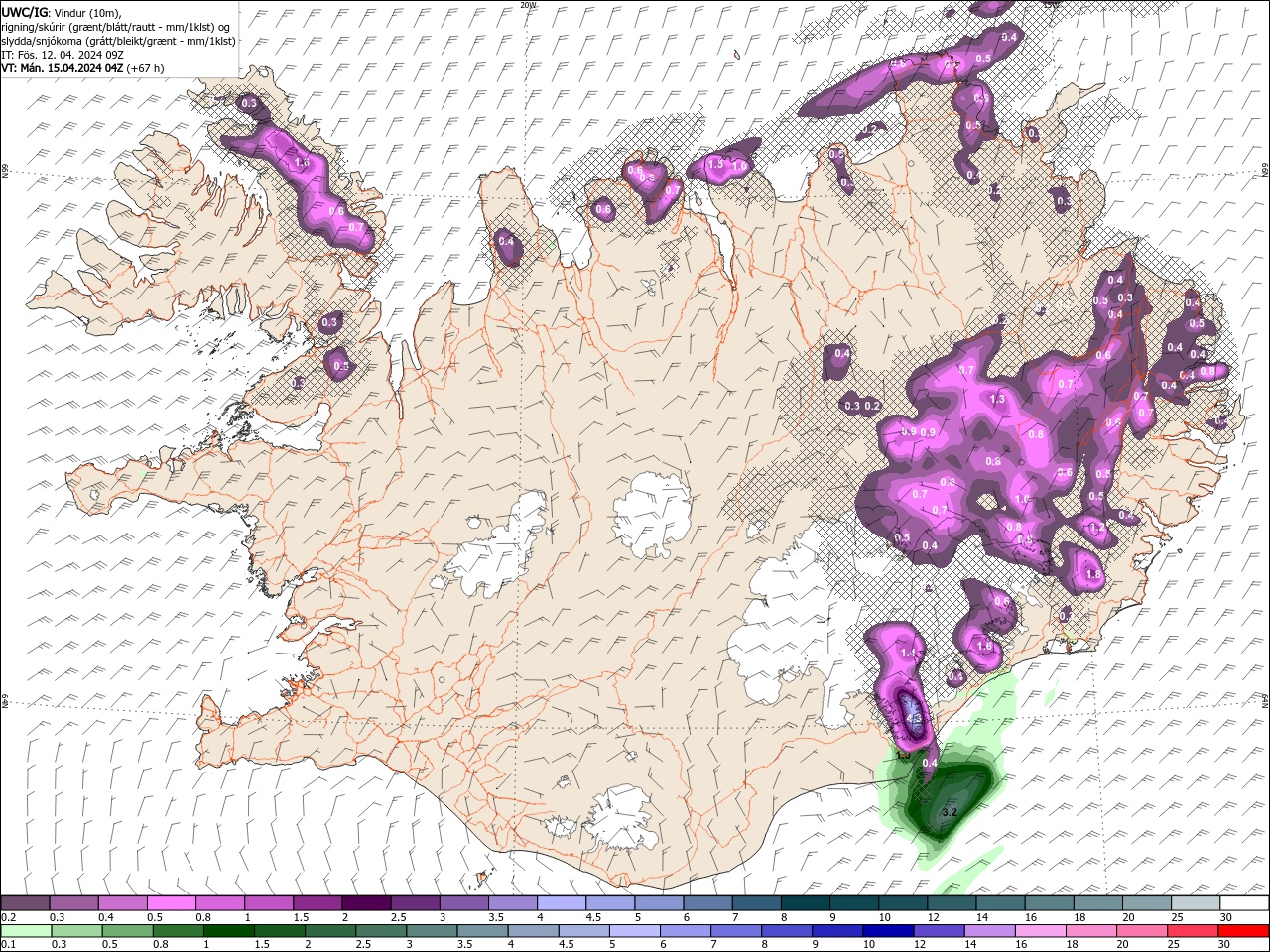Select the 0.3 light green swatch on lower rain scale

point(76,931)
